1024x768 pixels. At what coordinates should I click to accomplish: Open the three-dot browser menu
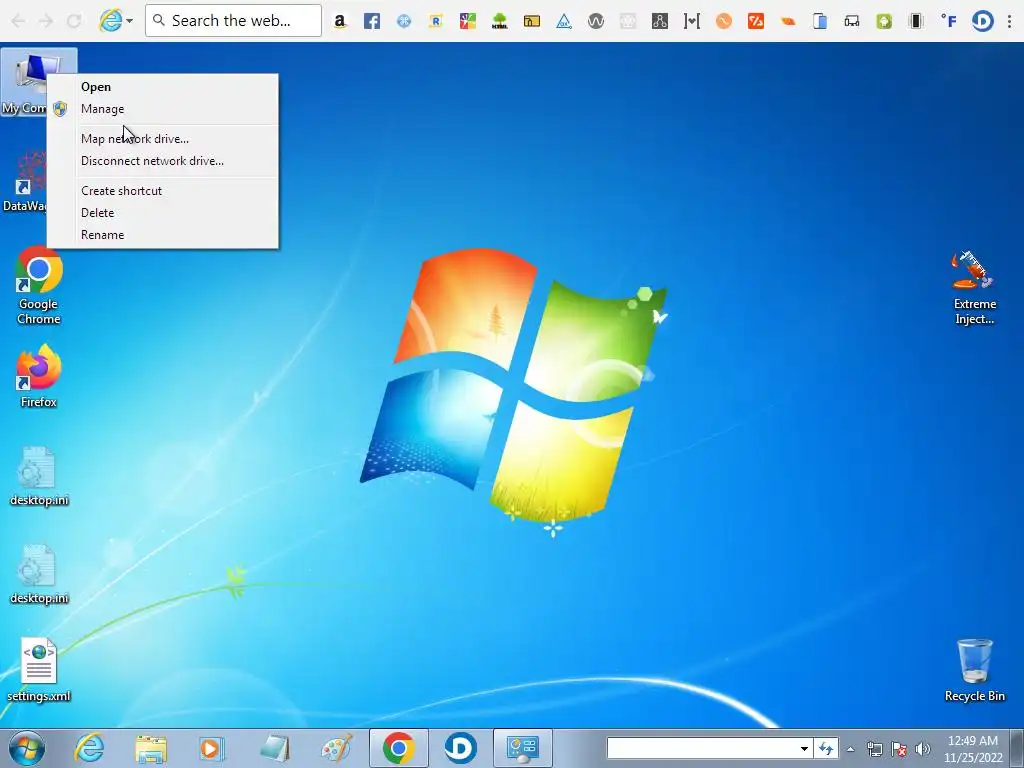click(x=1010, y=21)
